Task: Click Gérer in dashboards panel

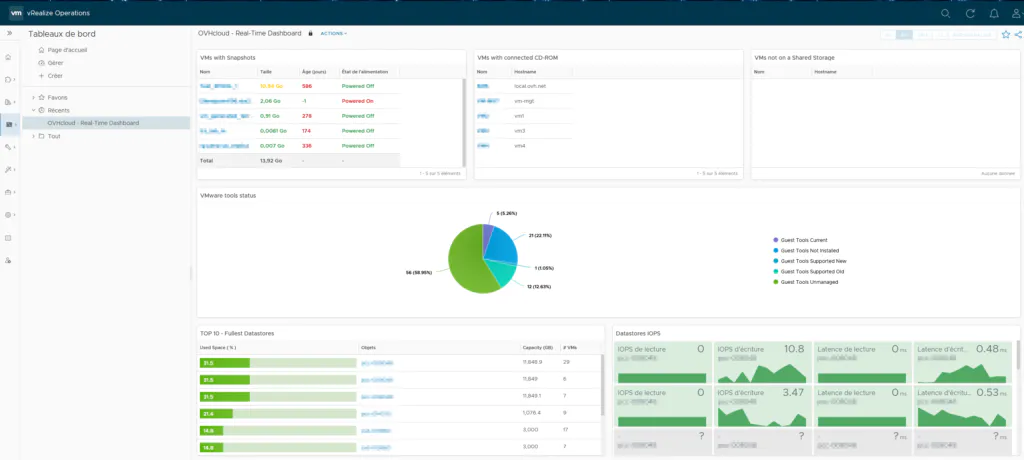Action: click(x=56, y=63)
